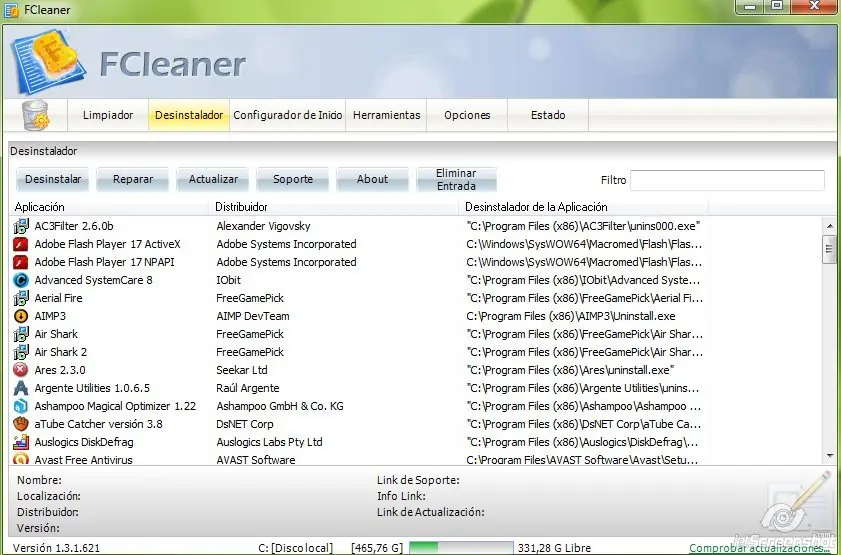Click the Eliminar Entrada button
This screenshot has height=555, width=841.
456,179
